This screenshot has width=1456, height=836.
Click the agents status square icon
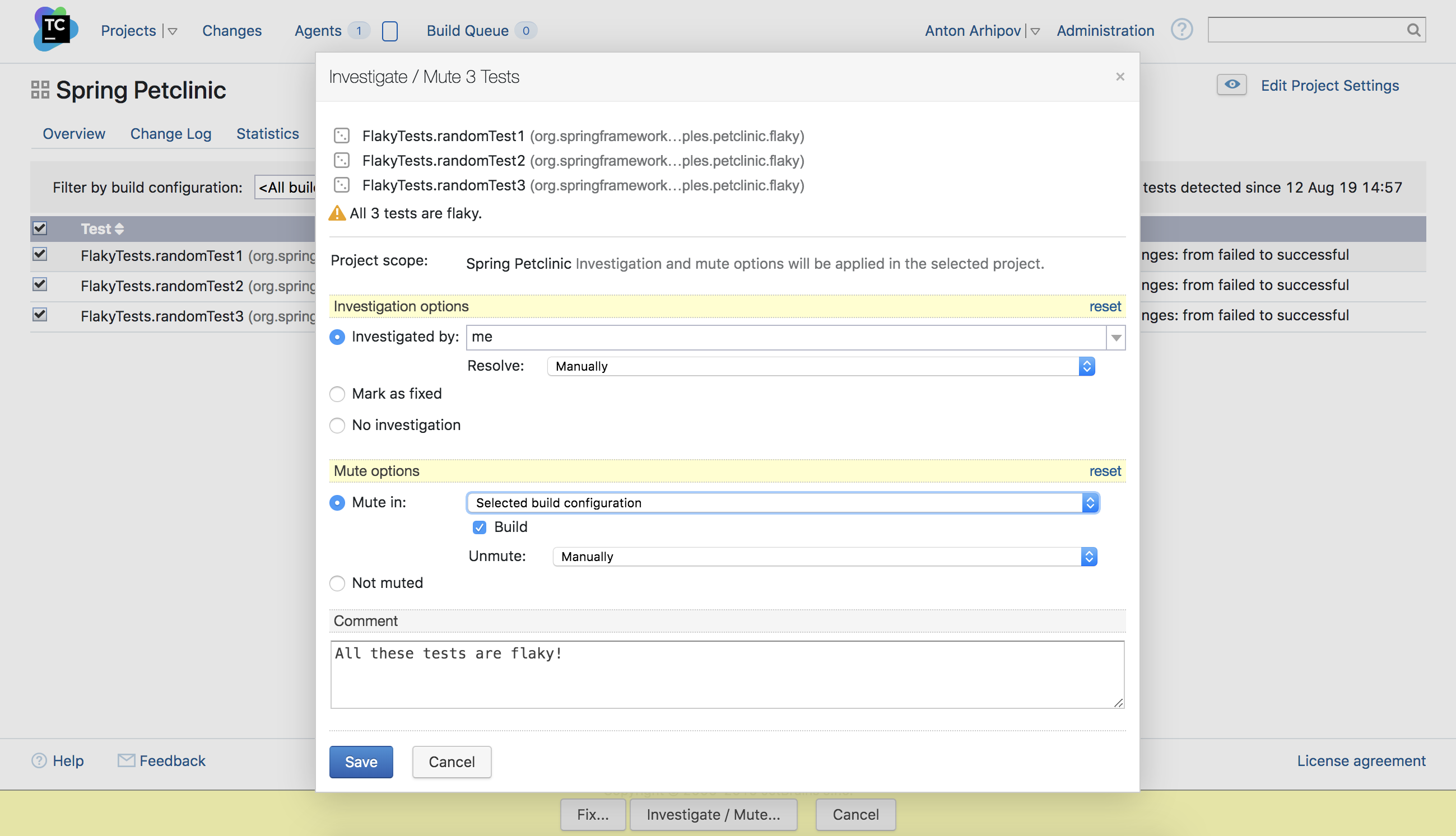pyautogui.click(x=390, y=31)
